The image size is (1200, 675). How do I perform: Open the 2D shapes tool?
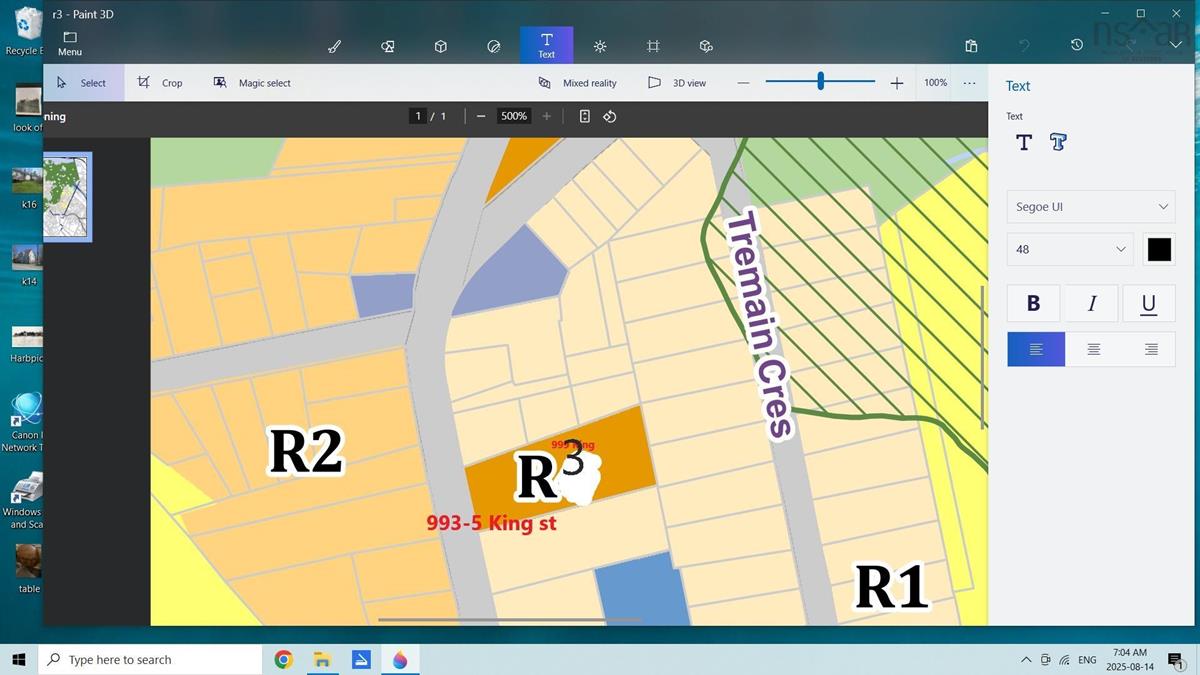pos(388,46)
